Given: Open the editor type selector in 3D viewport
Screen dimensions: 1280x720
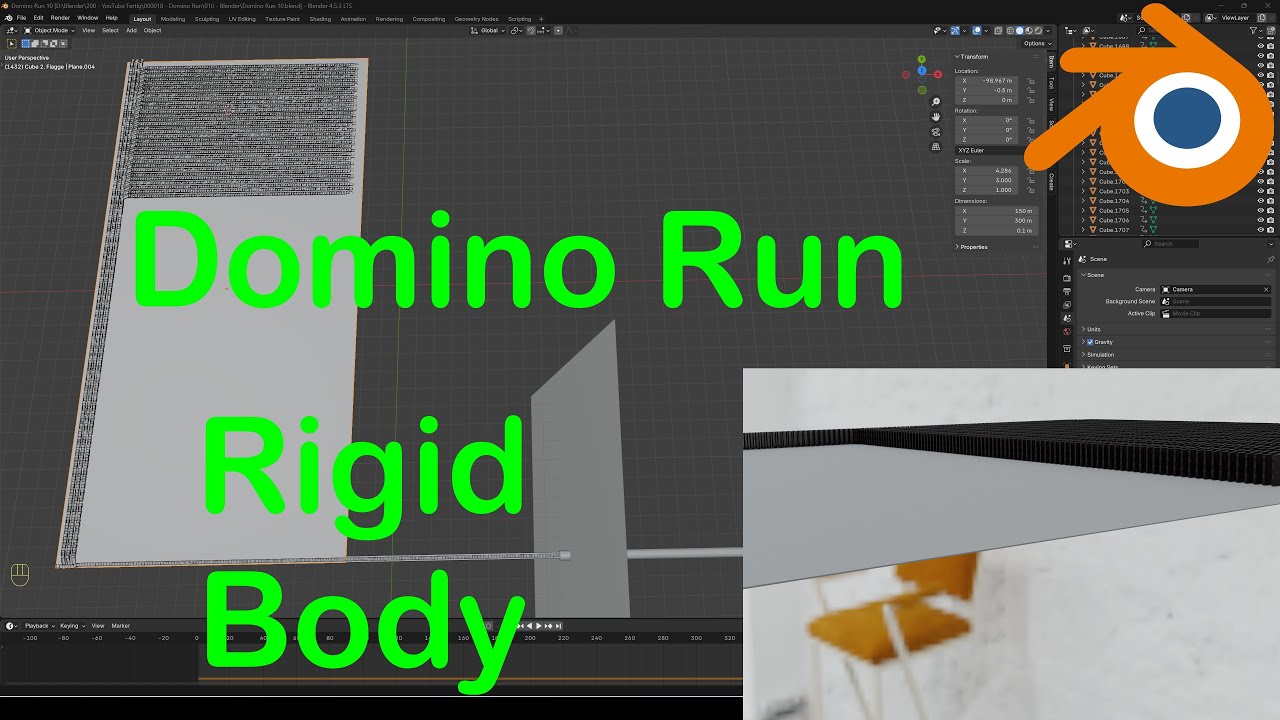Looking at the screenshot, I should (12, 30).
